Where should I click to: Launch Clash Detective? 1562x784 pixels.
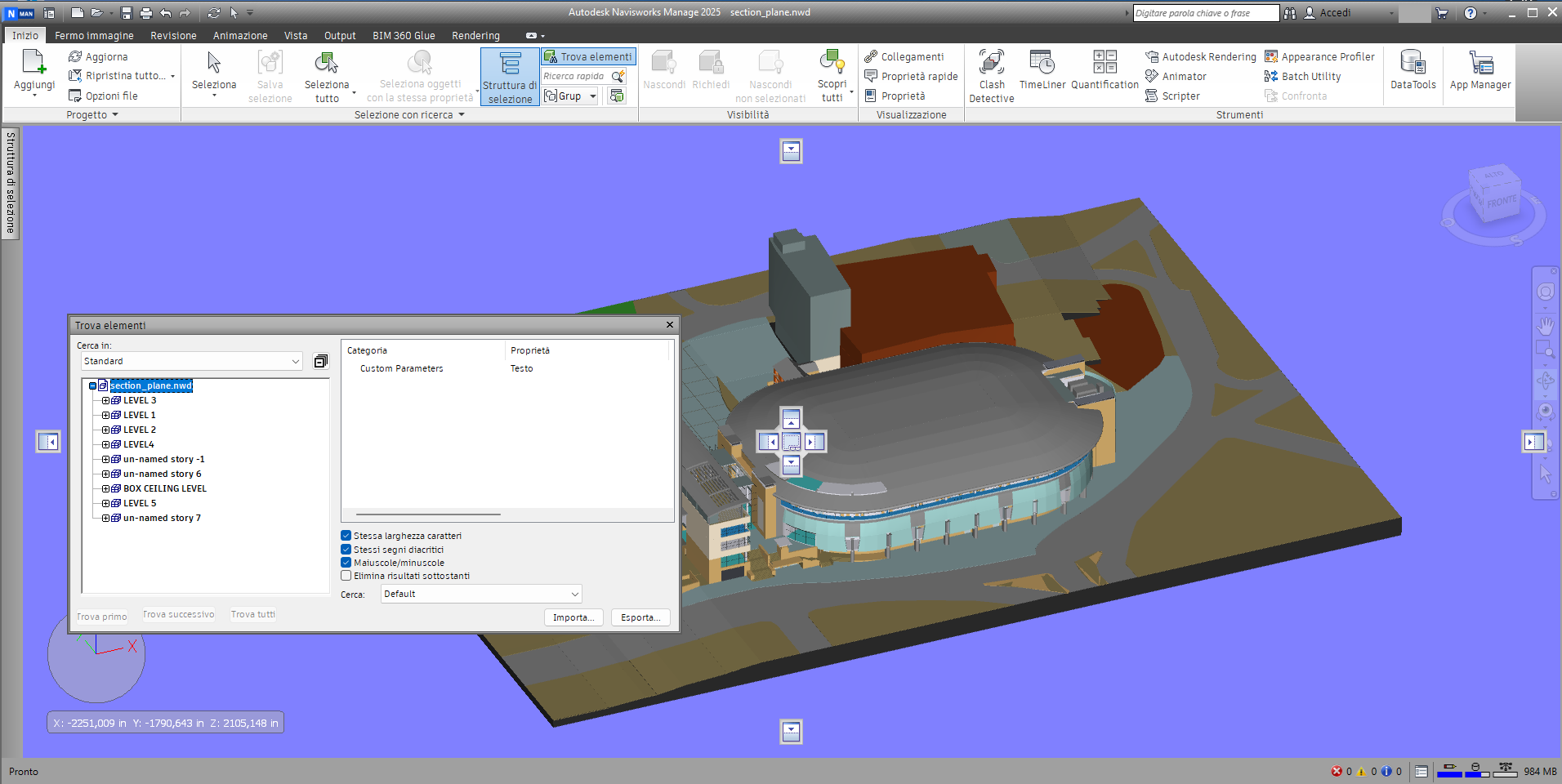coord(992,77)
